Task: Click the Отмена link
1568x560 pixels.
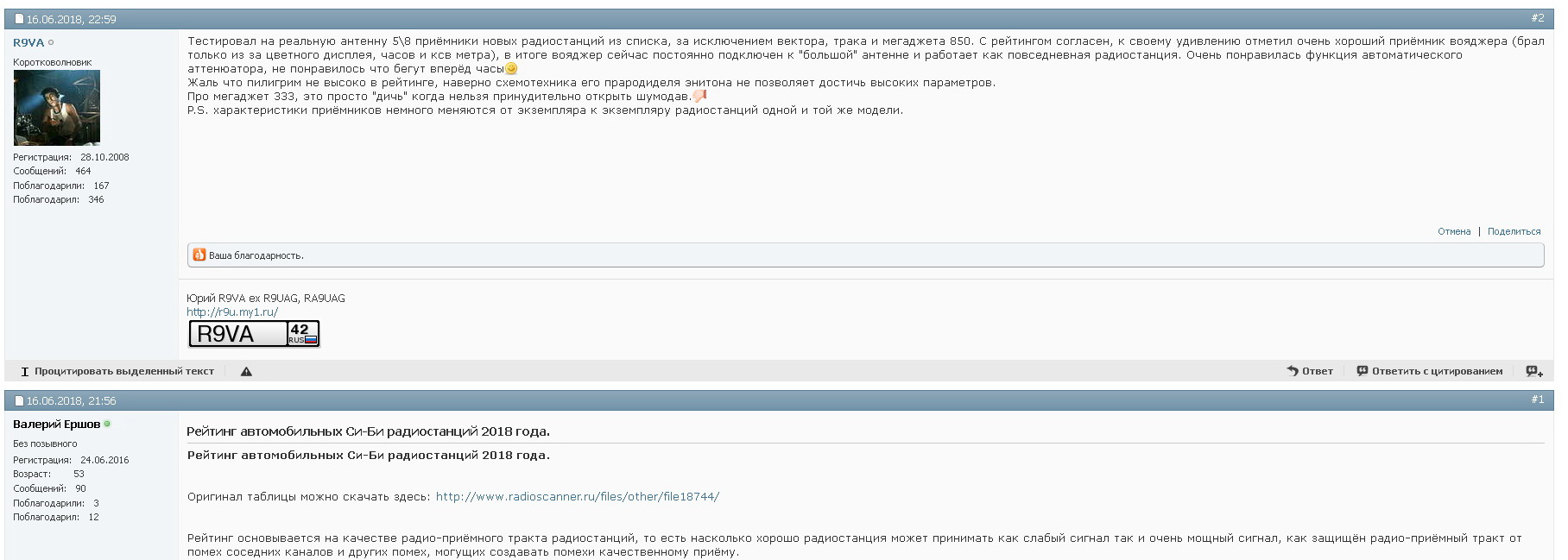Action: coord(1454,231)
